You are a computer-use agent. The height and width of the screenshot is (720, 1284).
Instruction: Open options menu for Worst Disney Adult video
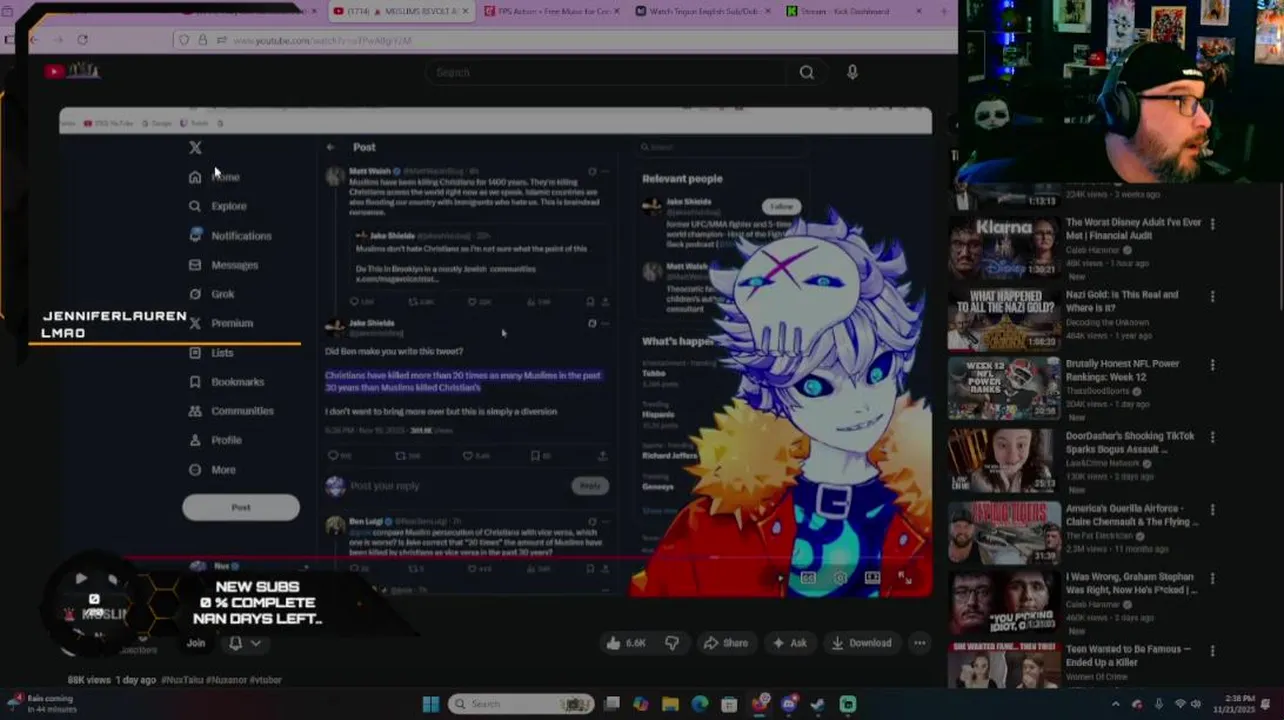pos(1212,224)
